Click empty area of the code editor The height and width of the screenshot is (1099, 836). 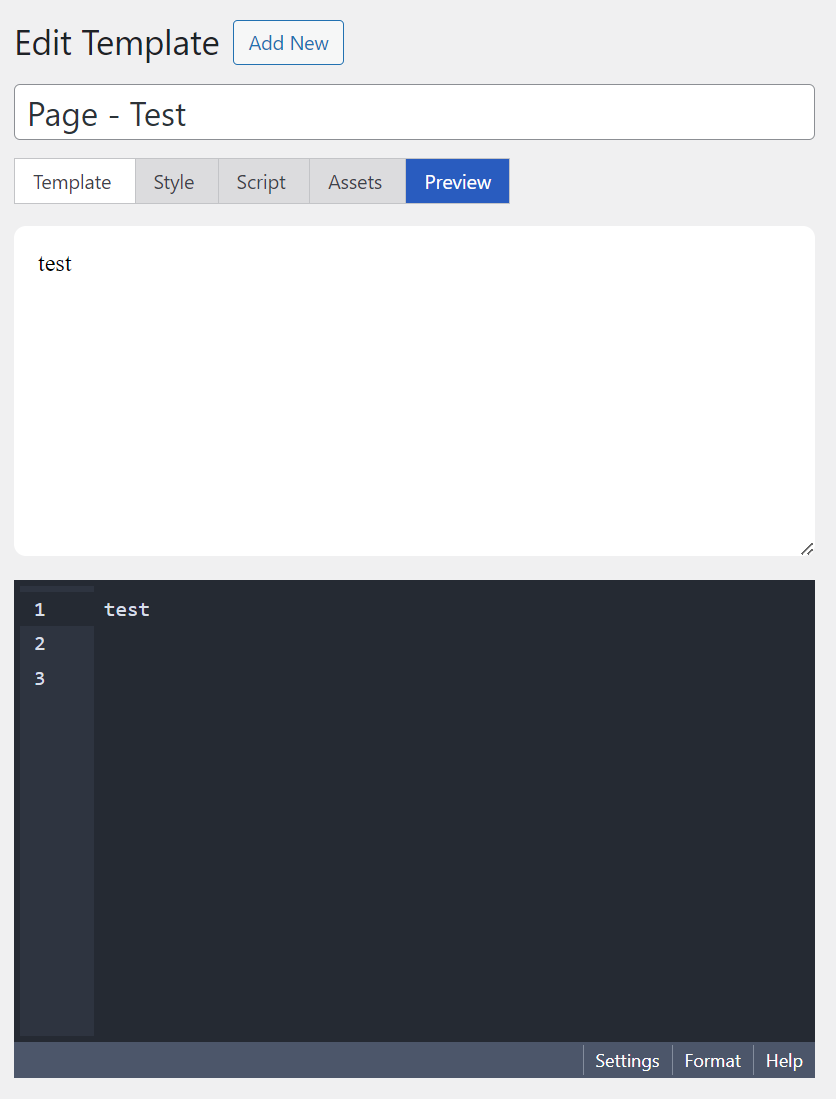tap(454, 827)
